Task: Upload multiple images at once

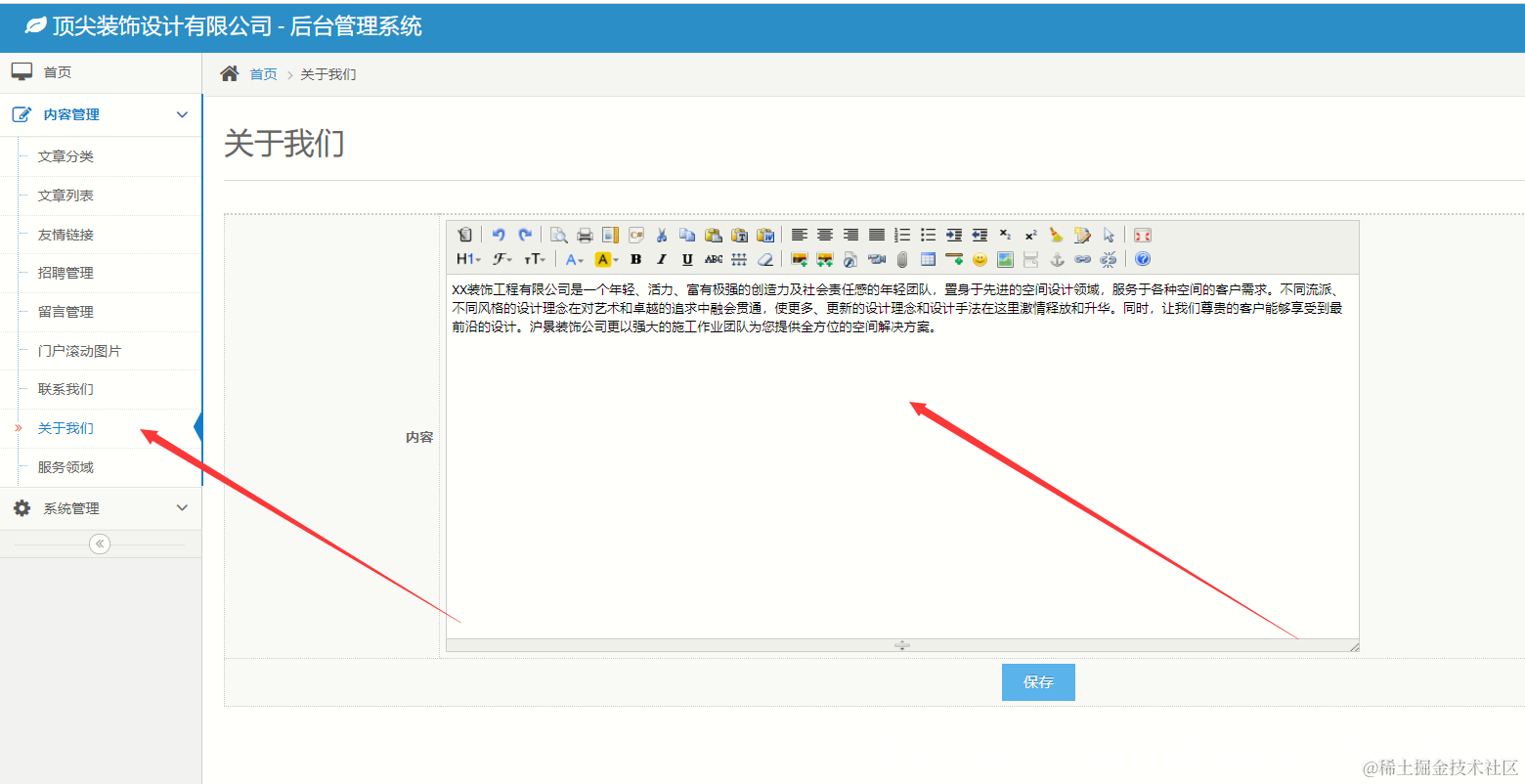Action: coord(825,259)
